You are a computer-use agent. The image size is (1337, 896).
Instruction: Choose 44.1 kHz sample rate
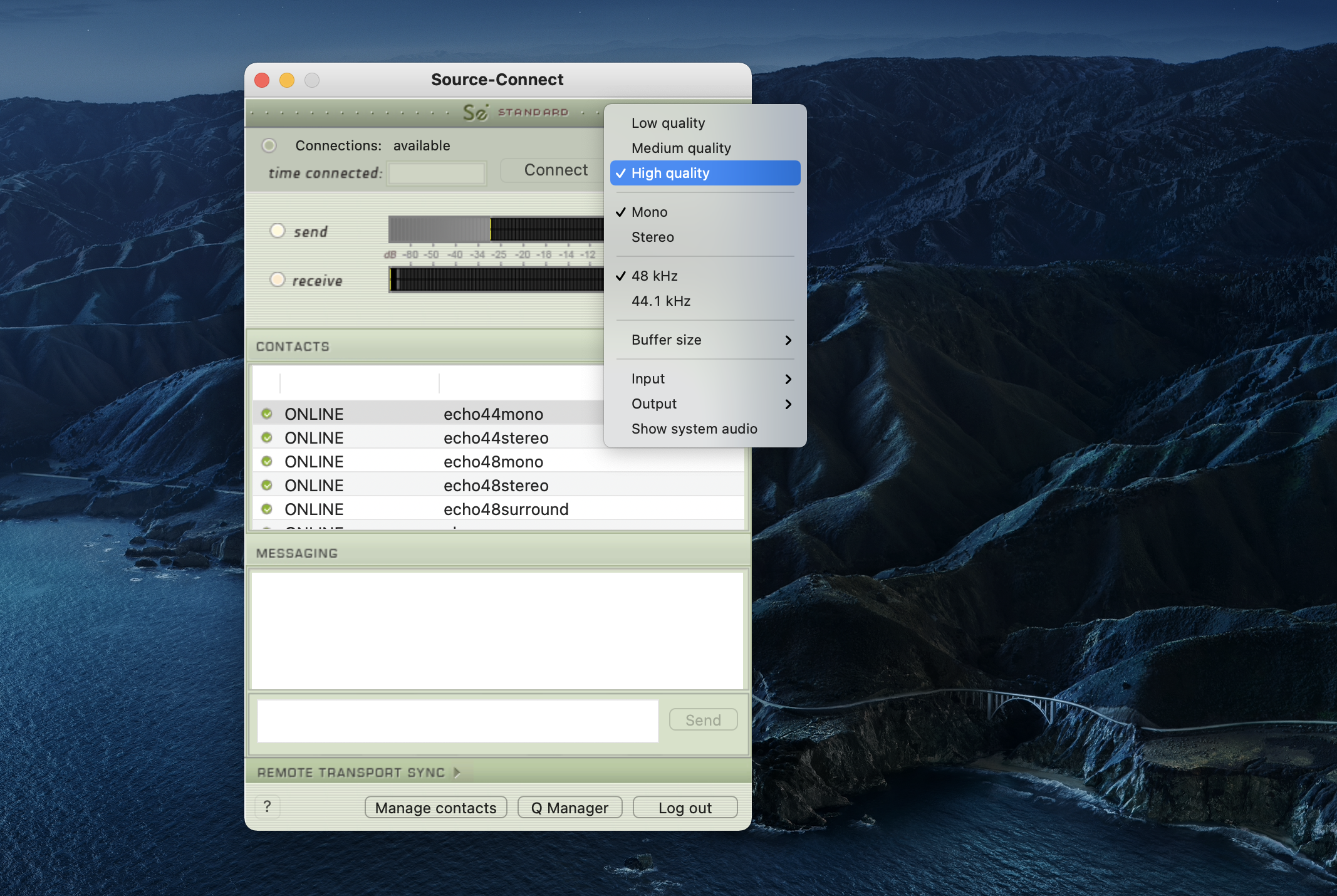point(661,301)
